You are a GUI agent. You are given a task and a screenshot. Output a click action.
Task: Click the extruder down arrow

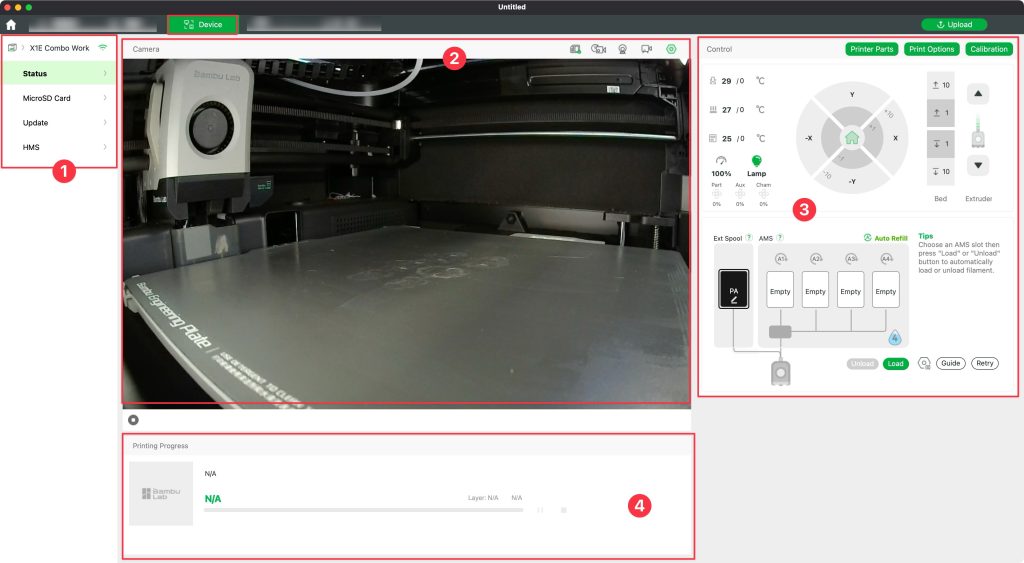click(979, 165)
